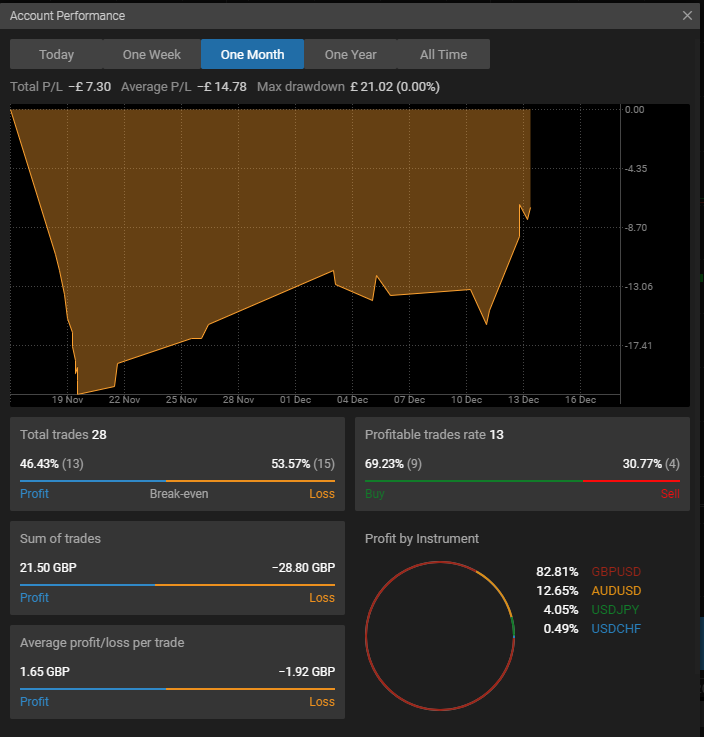
Task: Click the -4.35 value on chart scale
Action: pos(636,169)
